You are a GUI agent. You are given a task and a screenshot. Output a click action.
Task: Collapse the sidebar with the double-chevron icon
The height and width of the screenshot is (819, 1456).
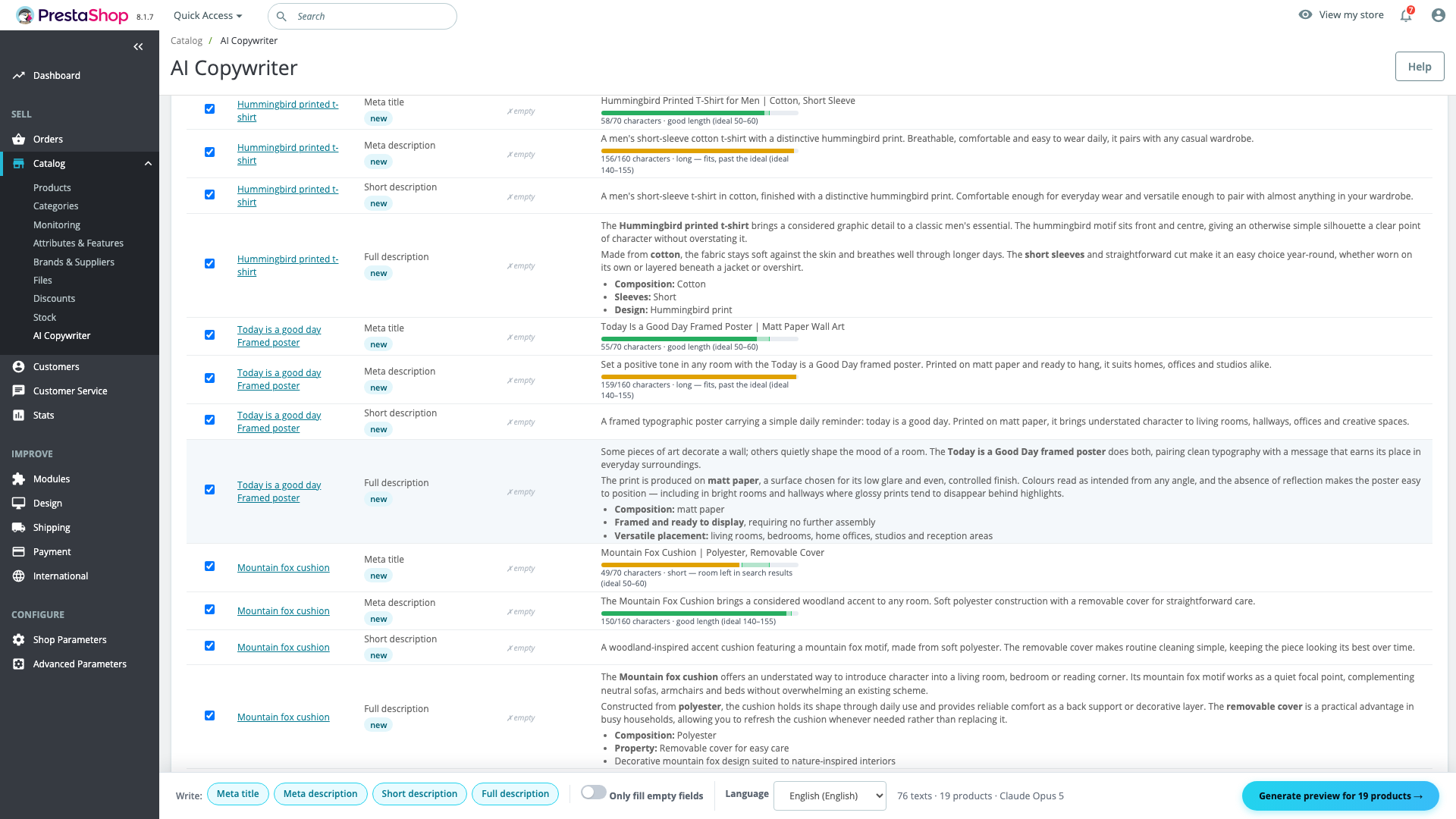[138, 47]
